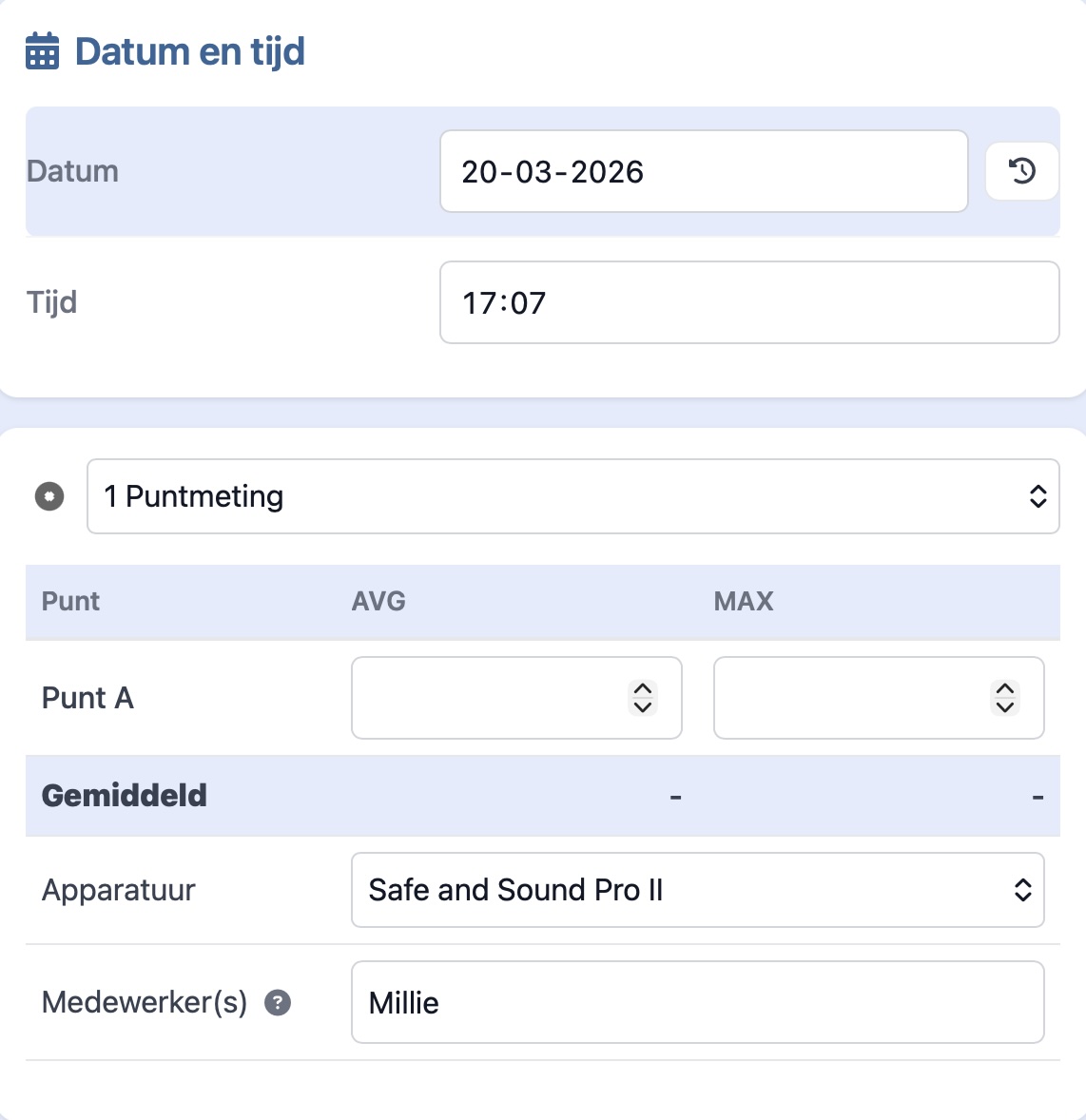Viewport: 1086px width, 1120px height.
Task: Click the stepper arrows in the Punt A AVG field
Action: (x=642, y=698)
